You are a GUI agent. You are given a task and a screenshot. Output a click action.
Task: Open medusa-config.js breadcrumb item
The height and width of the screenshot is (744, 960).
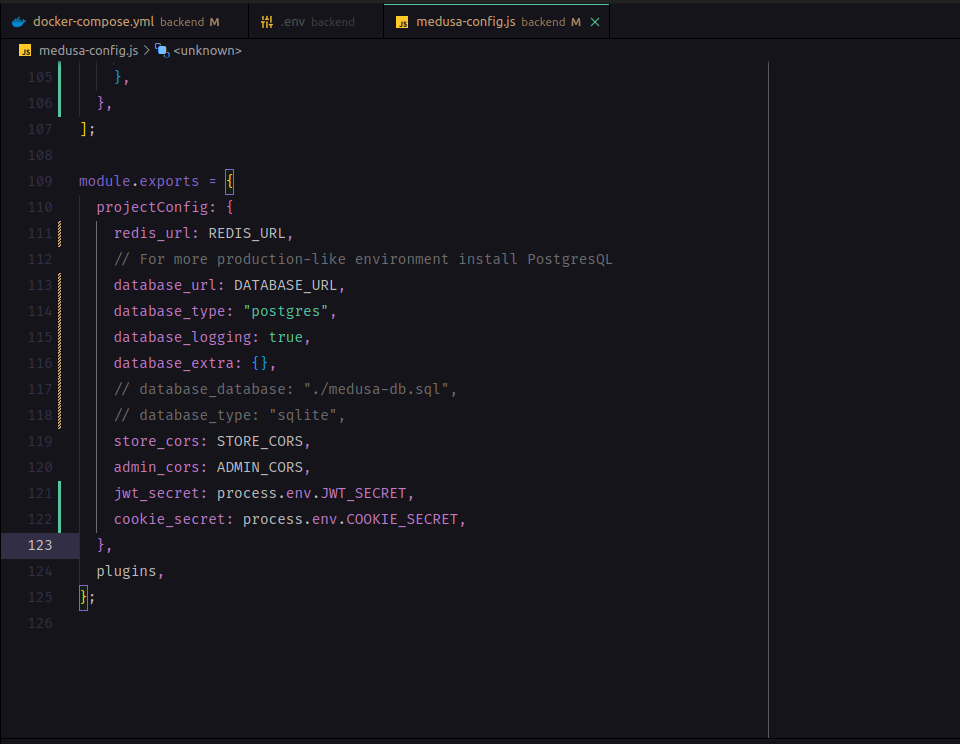[x=88, y=51]
